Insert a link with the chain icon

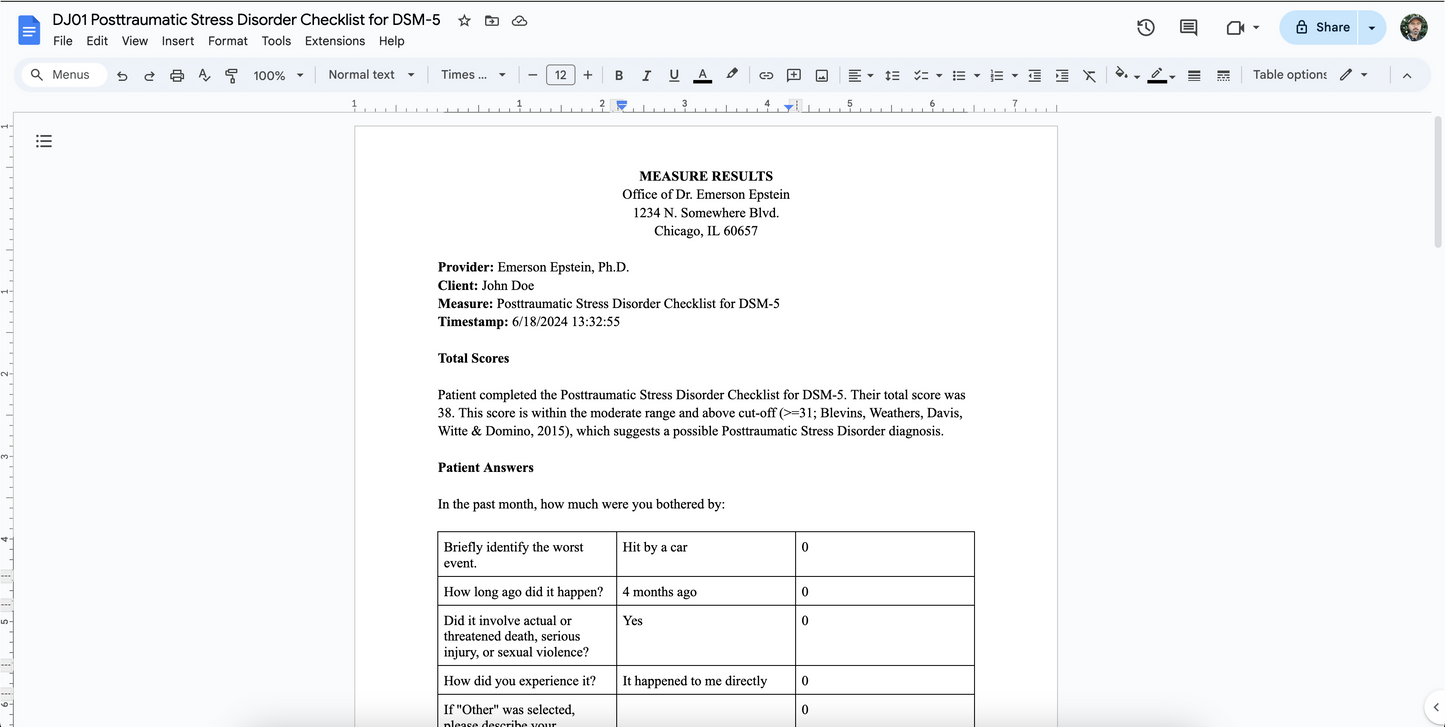point(766,75)
